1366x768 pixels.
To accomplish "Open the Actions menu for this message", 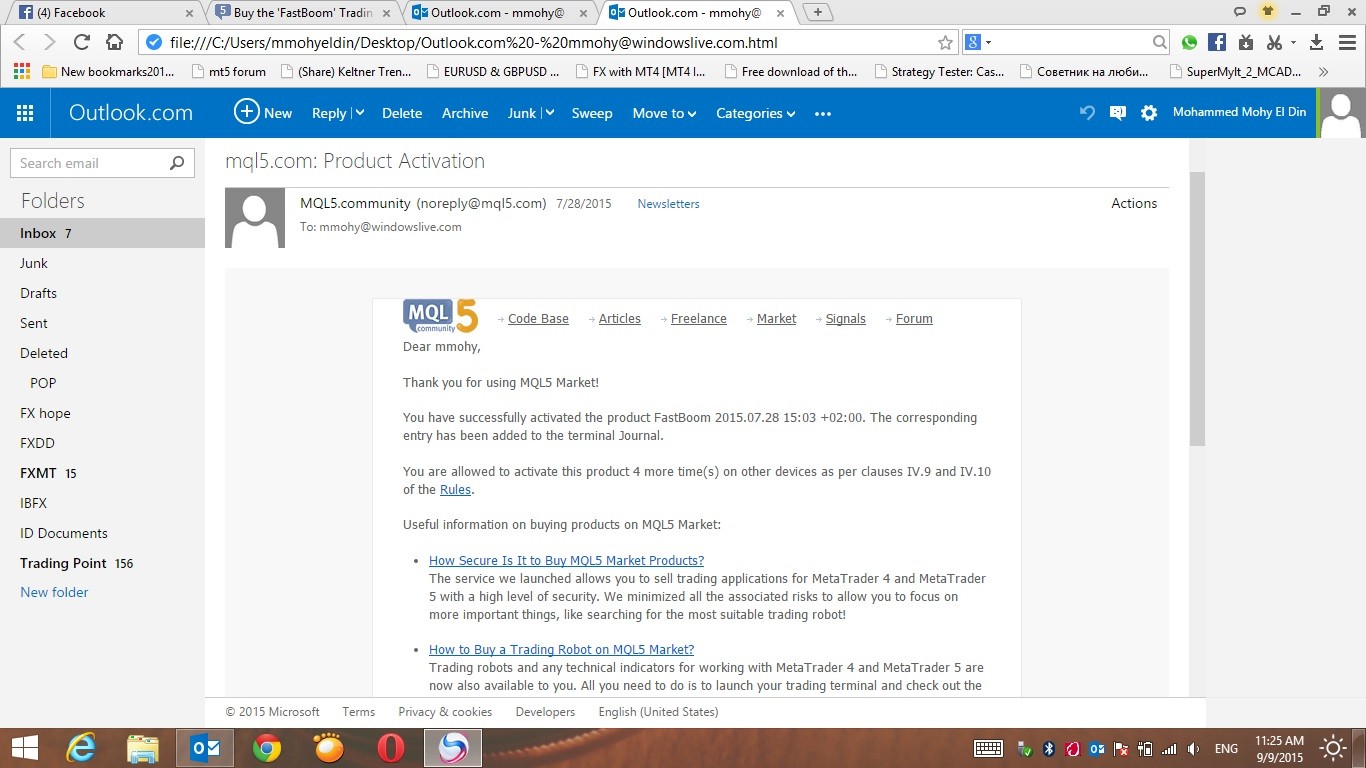I will pyautogui.click(x=1134, y=203).
